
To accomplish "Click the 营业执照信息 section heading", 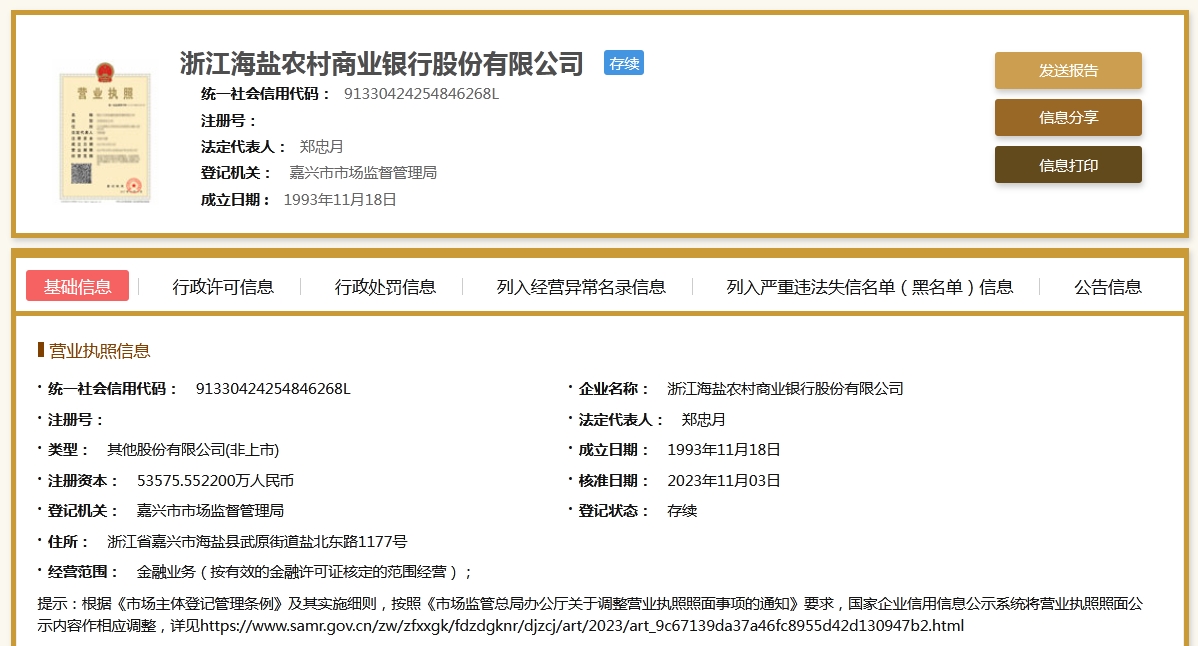I will pos(99,351).
